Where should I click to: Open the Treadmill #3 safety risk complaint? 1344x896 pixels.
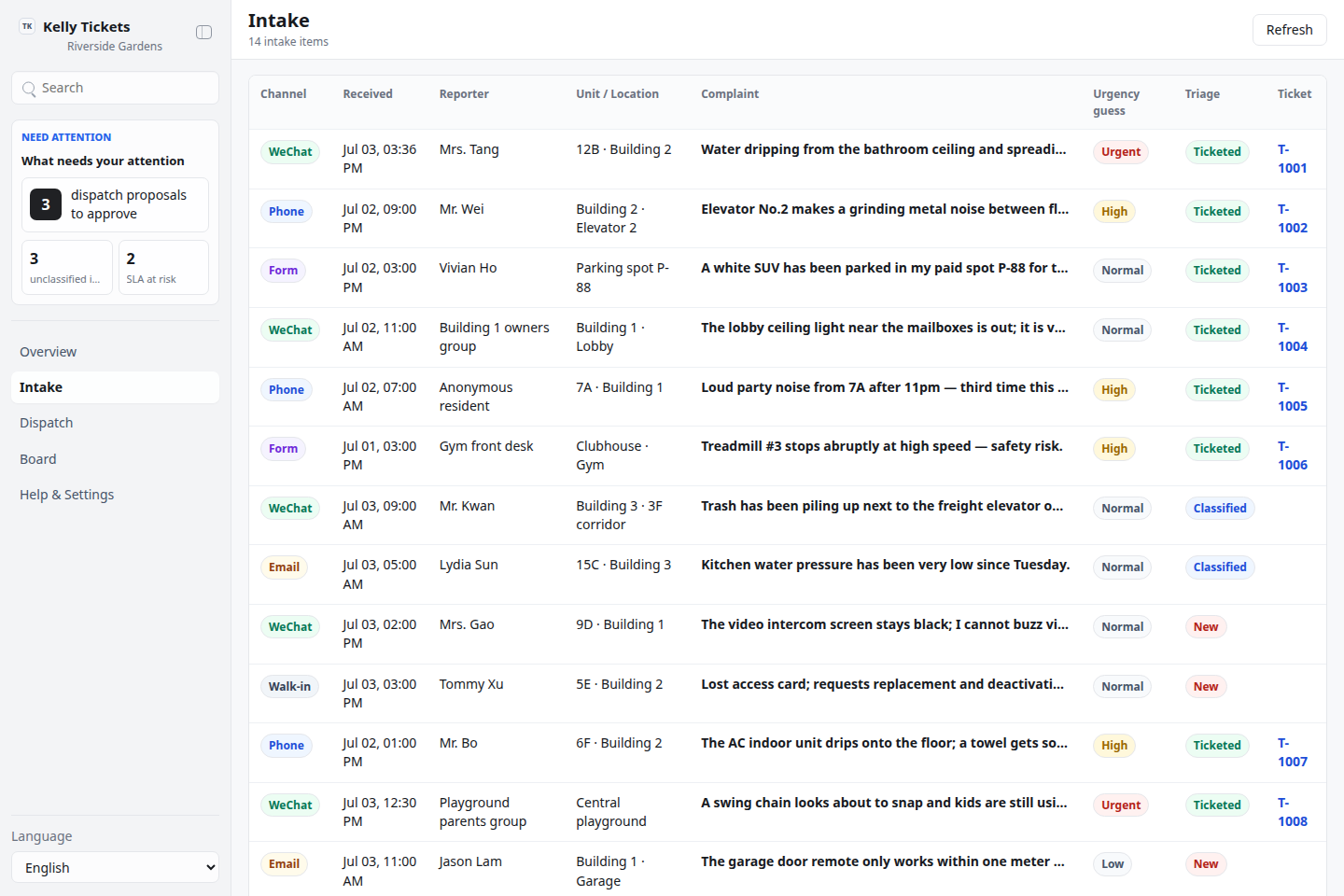[x=881, y=446]
